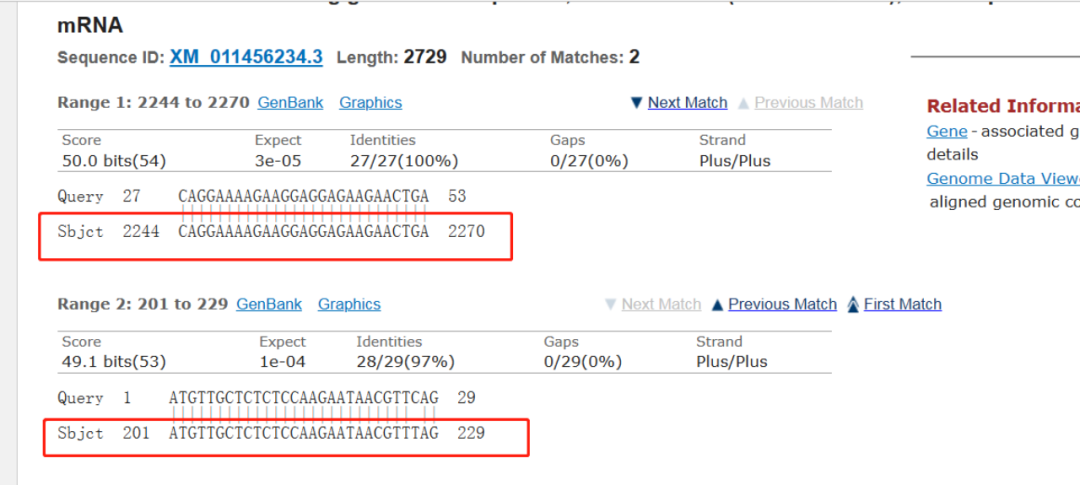Jump to Next Match in Range 1
This screenshot has height=485, width=1080.
(x=687, y=103)
